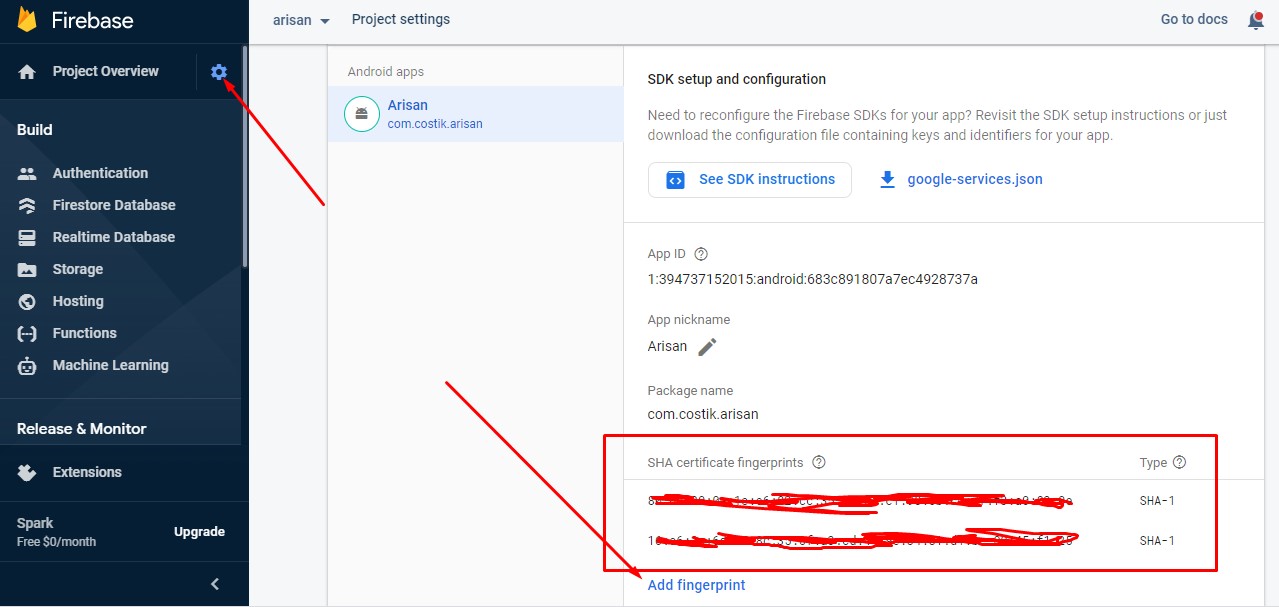Open Machine Learning section
Screen dimensions: 1279x607
coord(111,365)
